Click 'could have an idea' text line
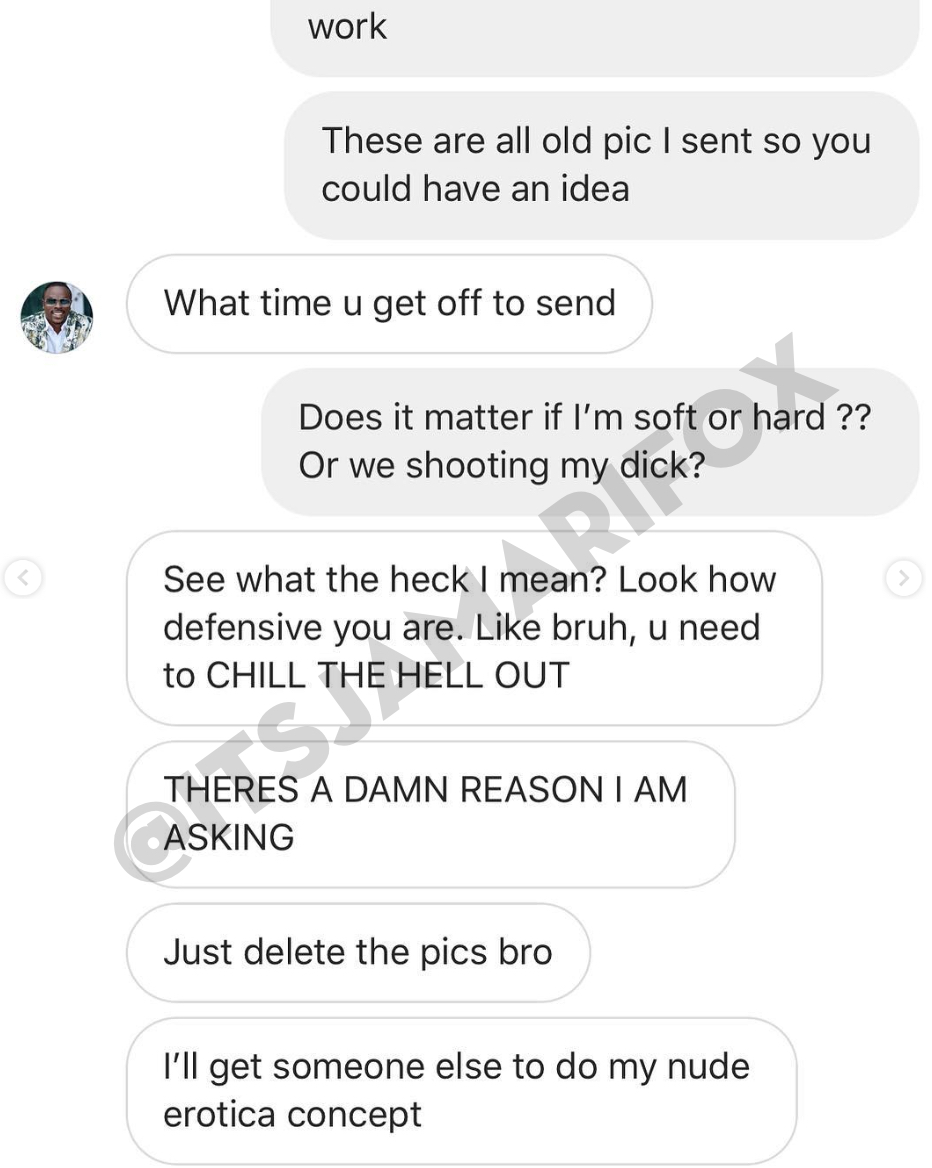Image resolution: width=932 pixels, height=1168 pixels. (x=475, y=188)
